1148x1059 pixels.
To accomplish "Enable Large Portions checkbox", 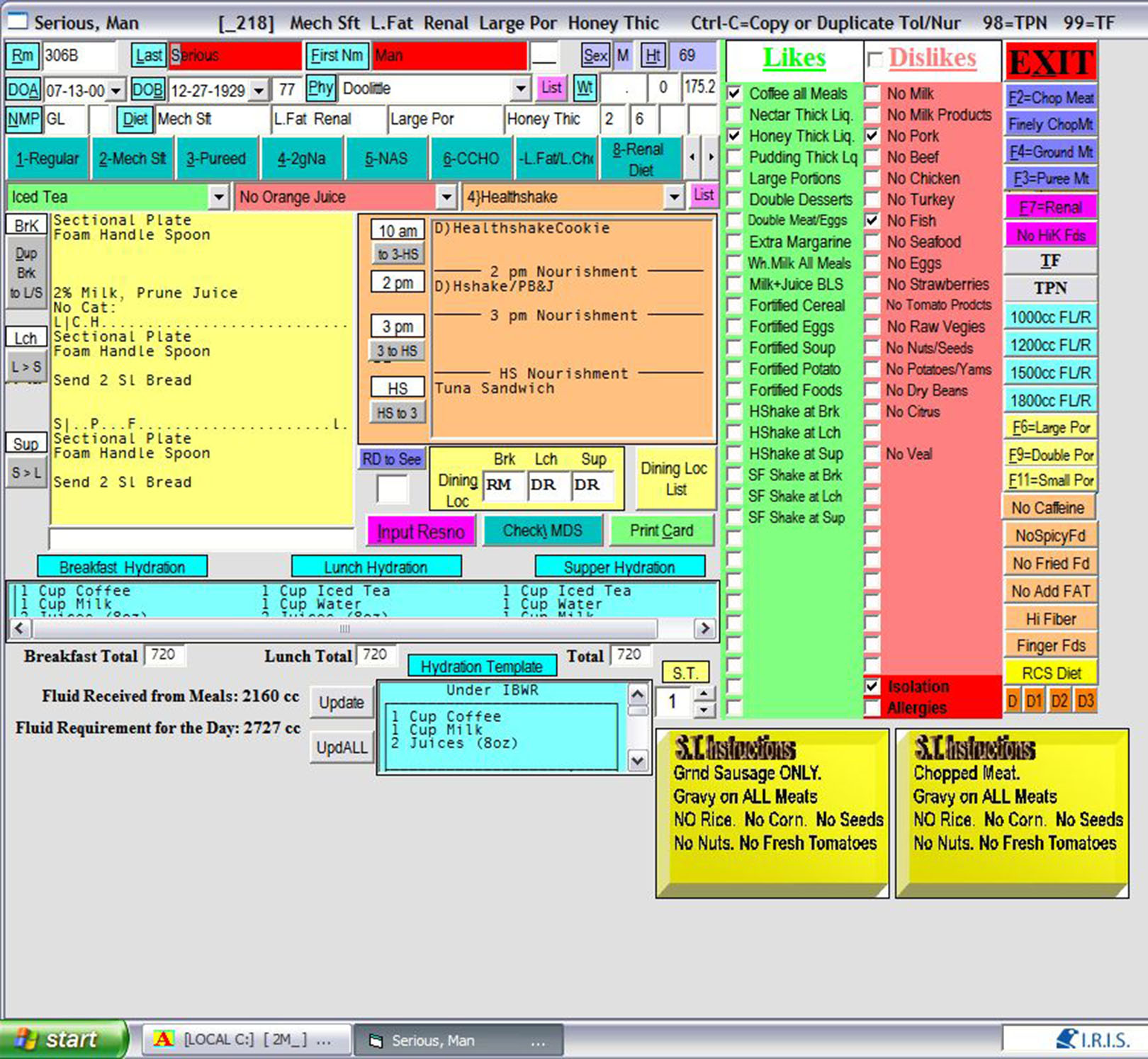I will click(735, 178).
